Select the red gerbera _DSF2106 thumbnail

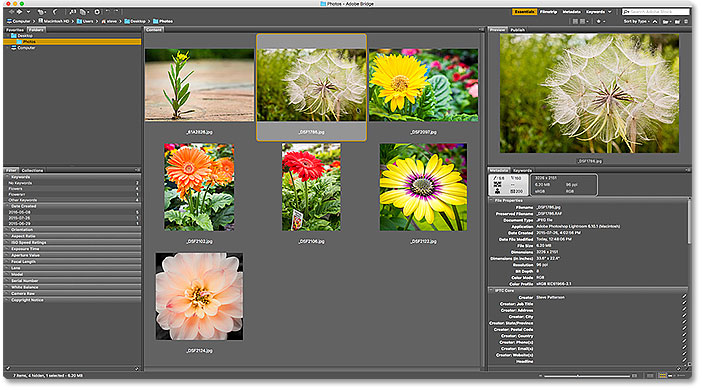[311, 187]
